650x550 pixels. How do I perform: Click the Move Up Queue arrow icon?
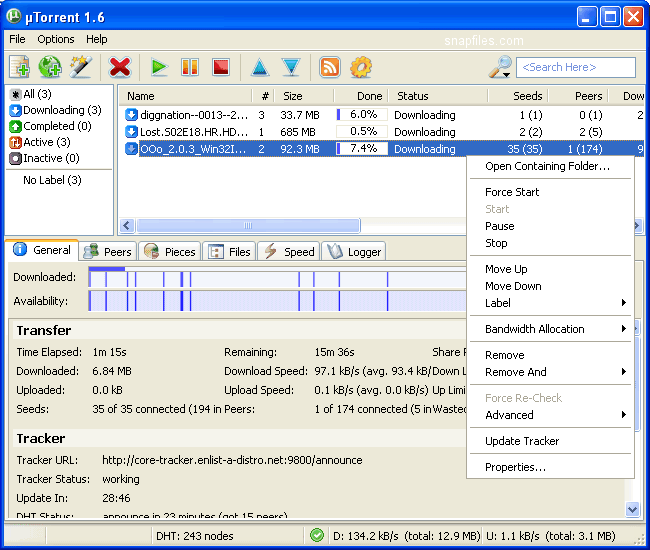click(x=260, y=67)
